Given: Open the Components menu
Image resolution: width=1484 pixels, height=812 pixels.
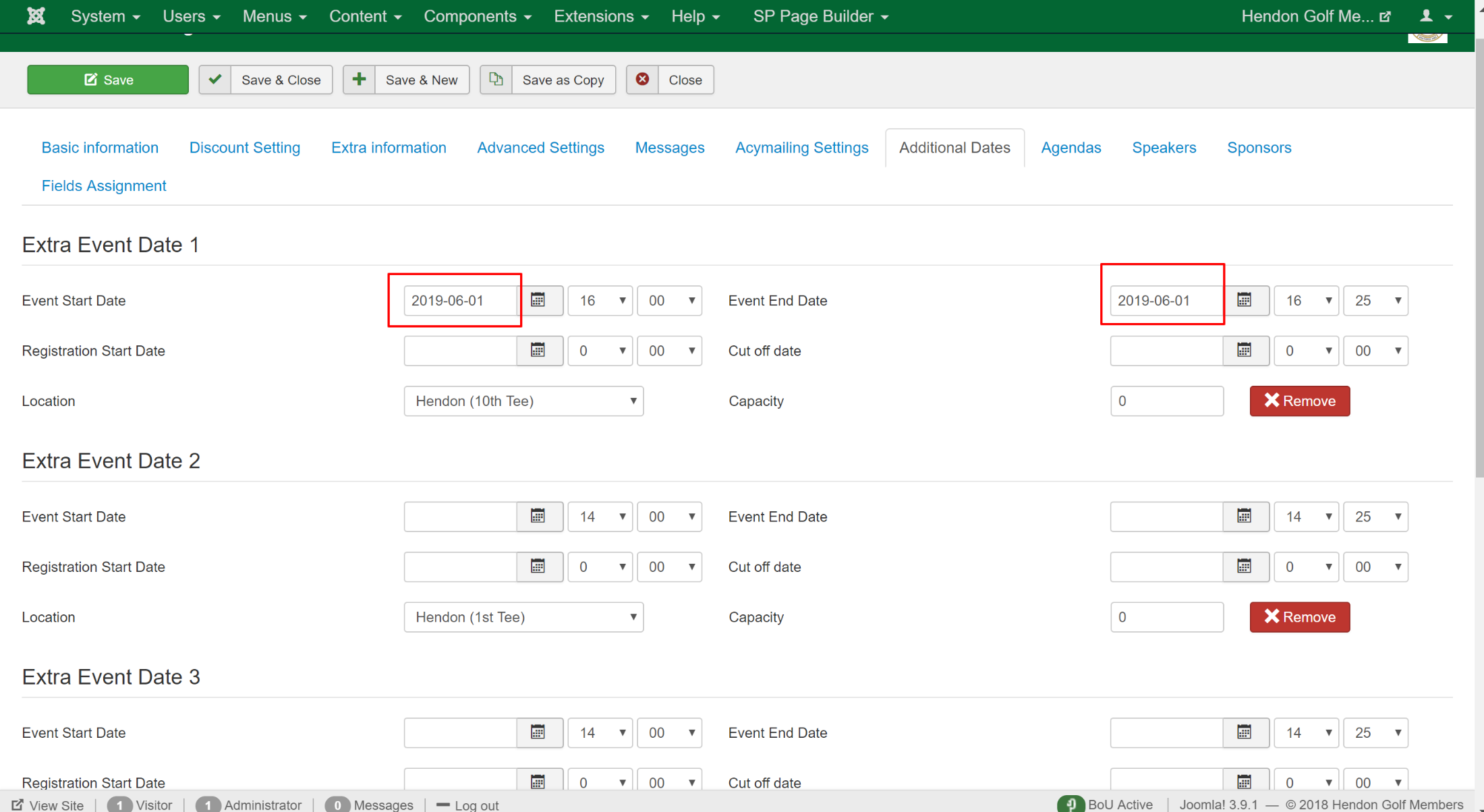Looking at the screenshot, I should point(477,16).
